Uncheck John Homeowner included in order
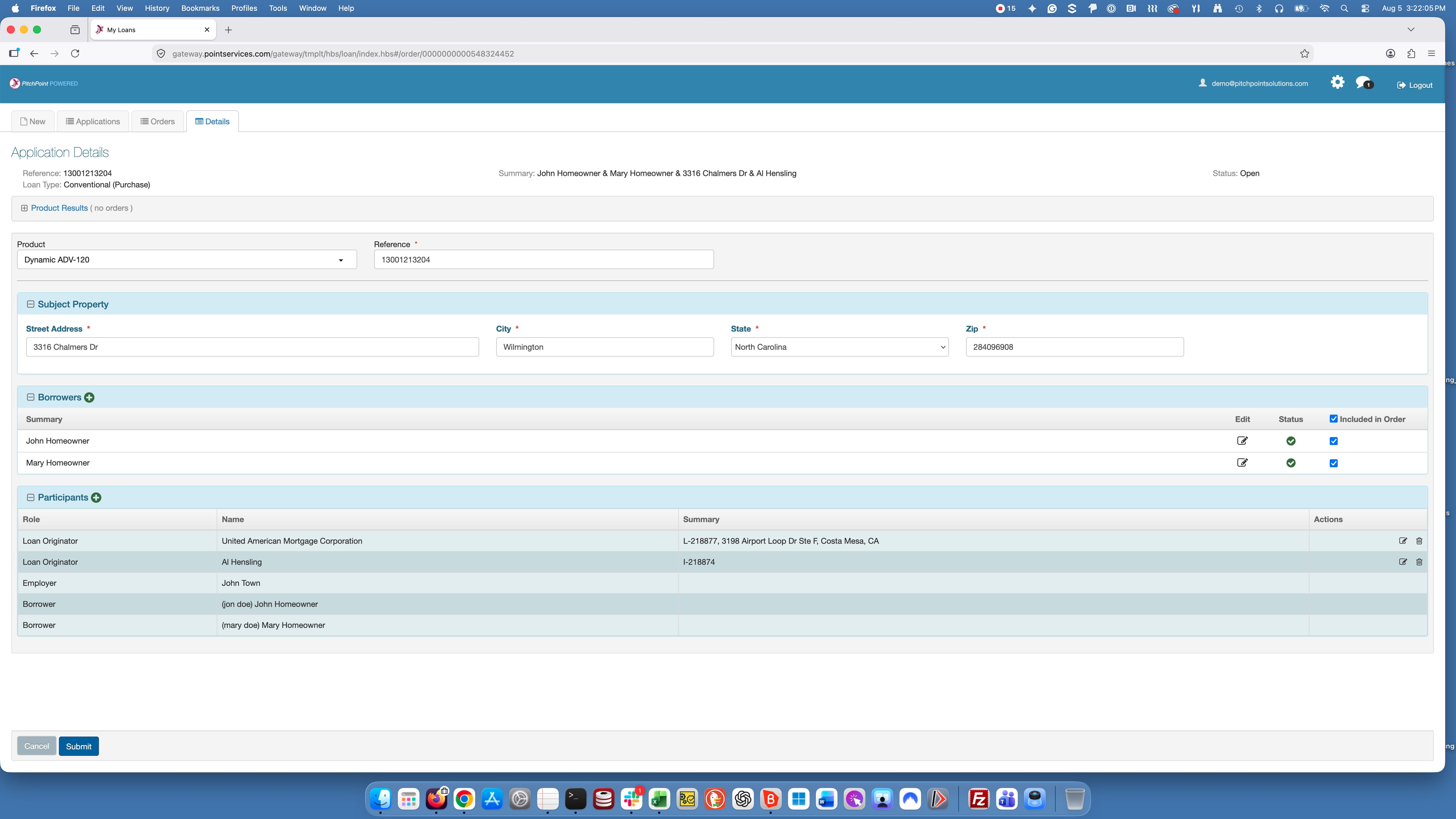 click(x=1333, y=441)
